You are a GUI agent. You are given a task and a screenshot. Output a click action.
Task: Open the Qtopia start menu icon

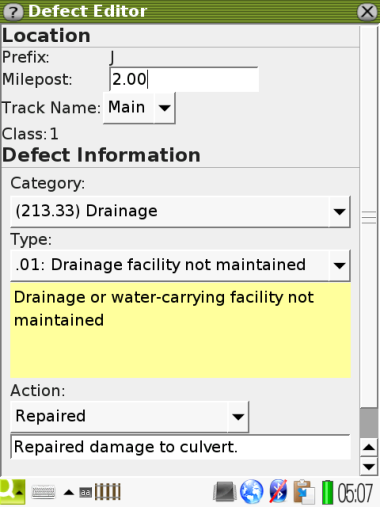(x=13, y=492)
